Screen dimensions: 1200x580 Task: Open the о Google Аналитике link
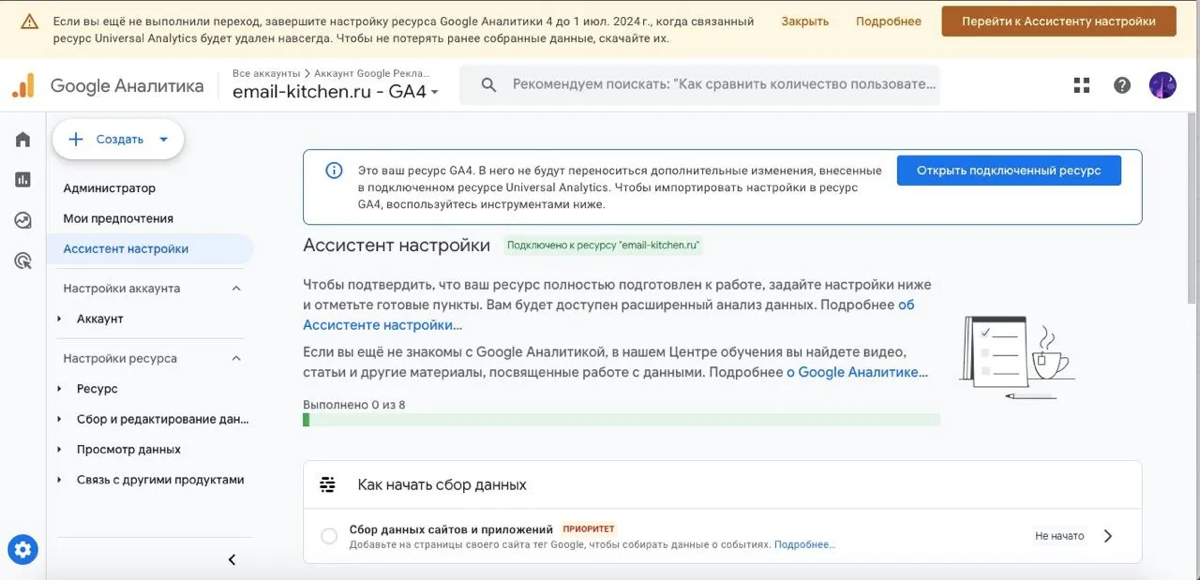[x=857, y=372]
